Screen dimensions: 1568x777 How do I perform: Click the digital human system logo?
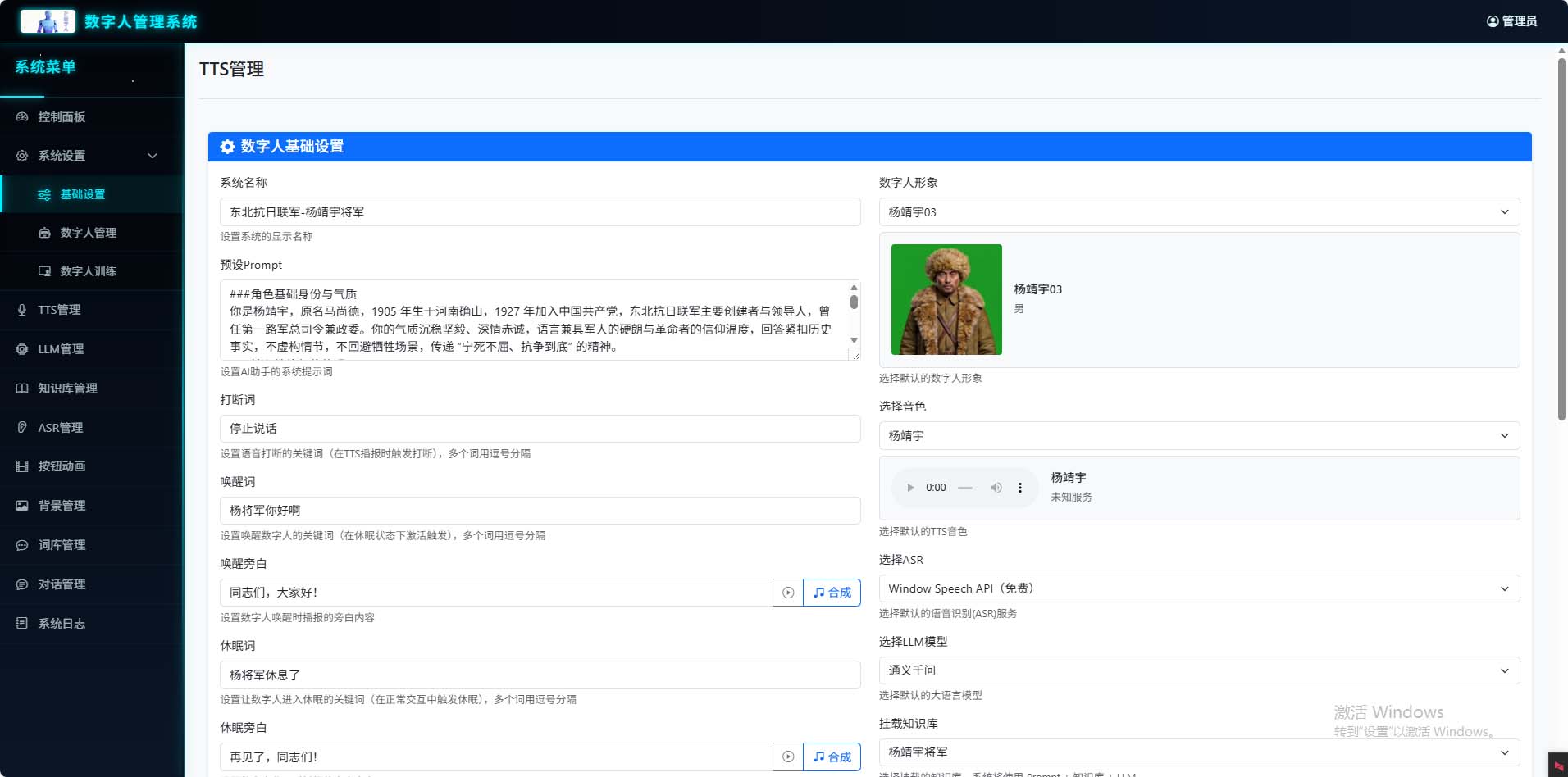click(x=48, y=21)
